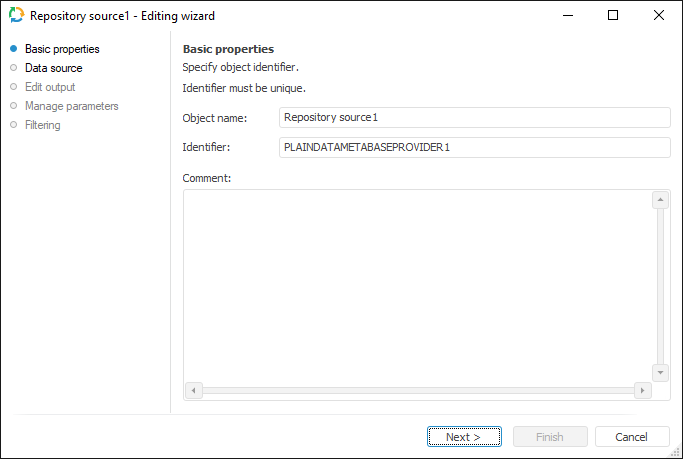This screenshot has width=683, height=459.
Task: Click the Comment scroll down arrow
Action: (660, 372)
